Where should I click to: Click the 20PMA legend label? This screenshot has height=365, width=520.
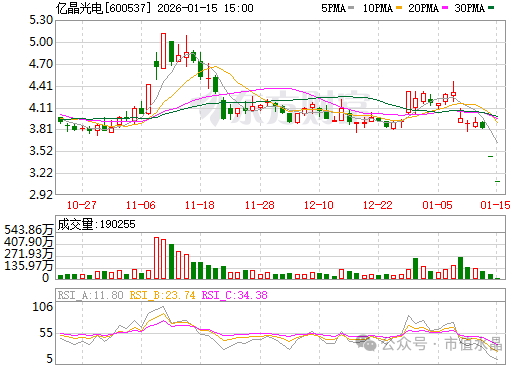(x=423, y=8)
